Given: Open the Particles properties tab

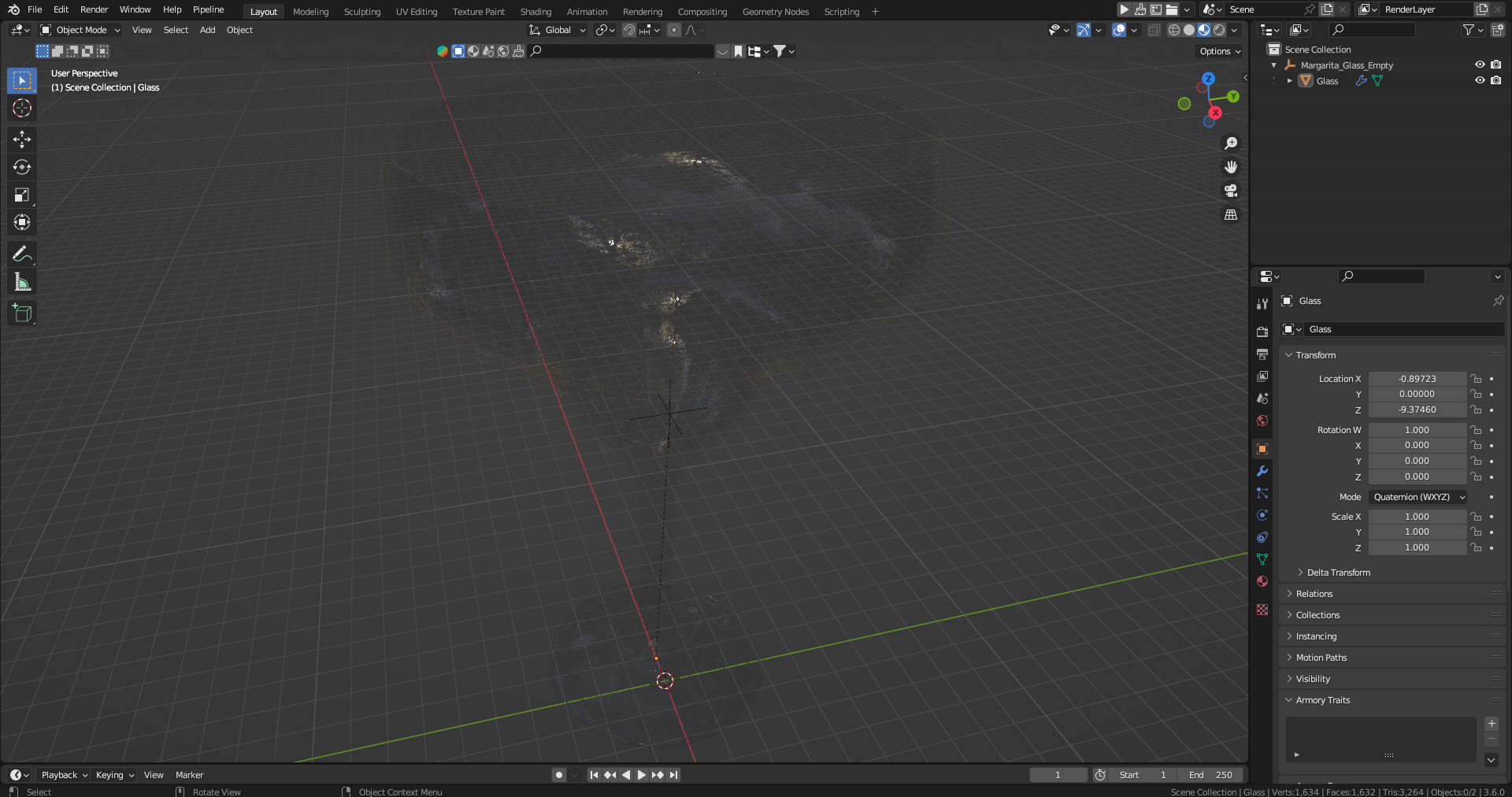Looking at the screenshot, I should (1262, 493).
